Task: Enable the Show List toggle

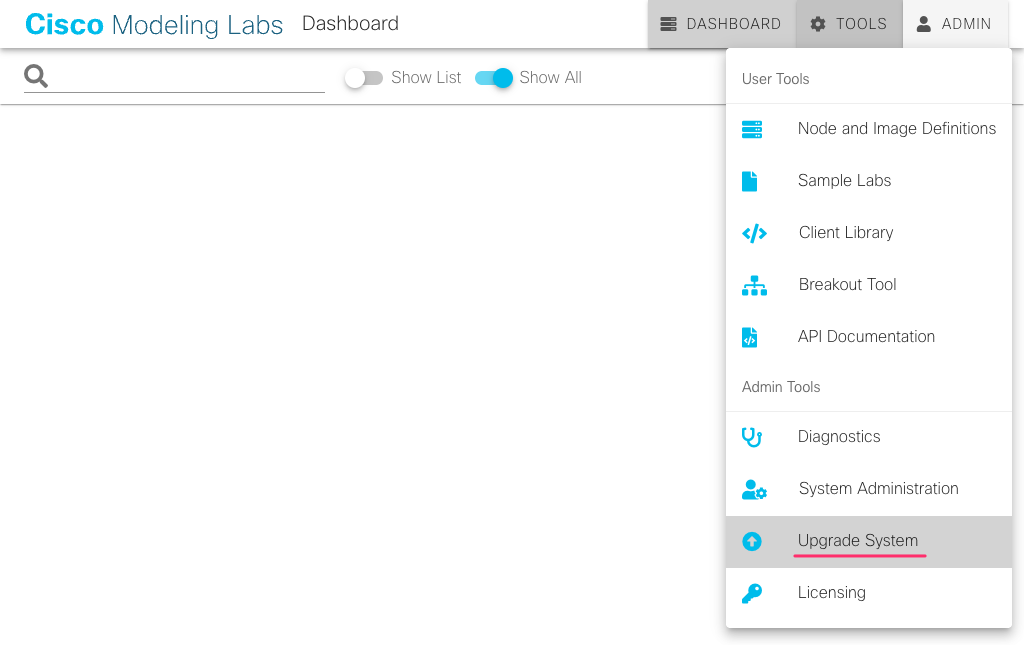Action: [x=364, y=78]
